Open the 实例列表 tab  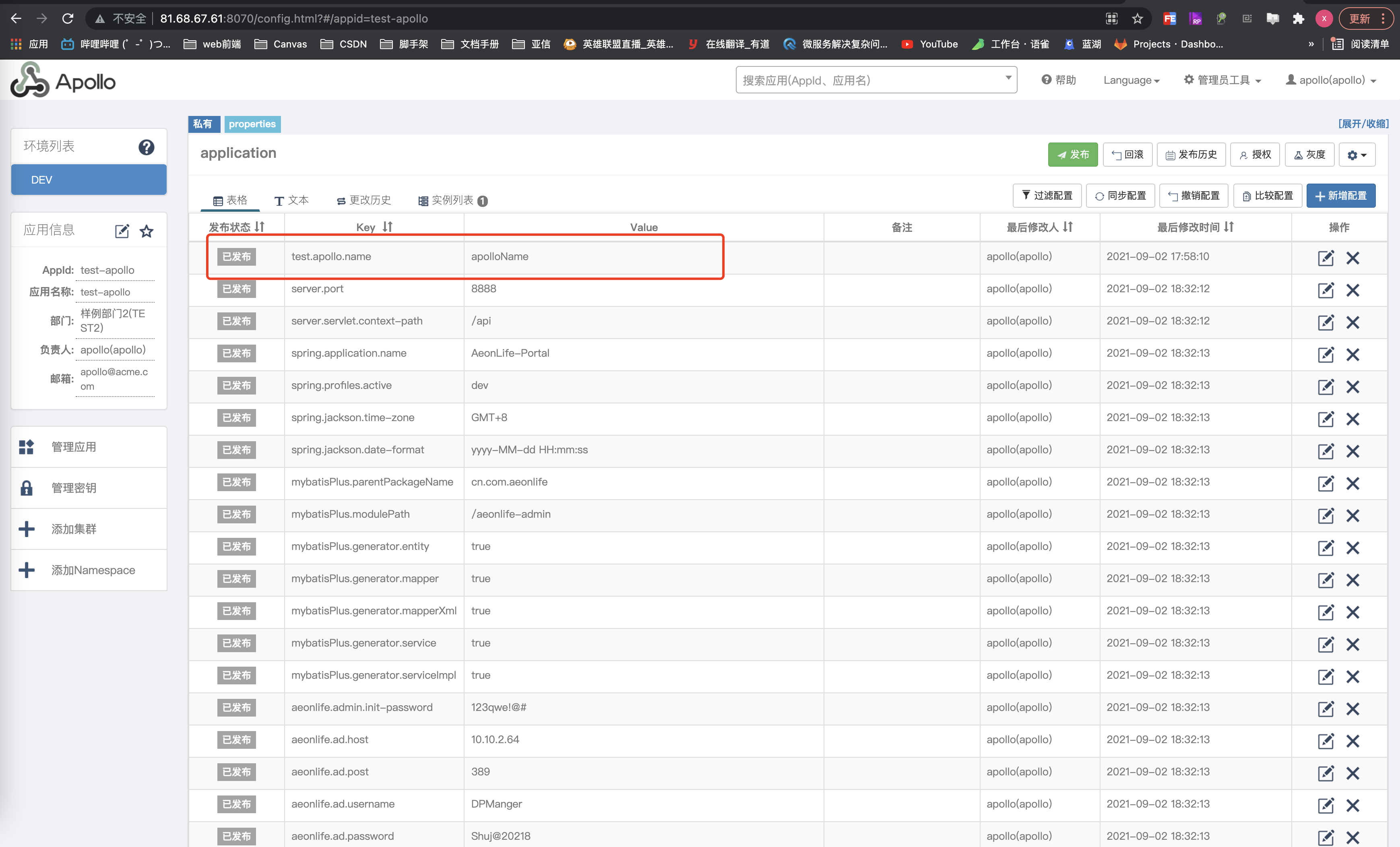pyautogui.click(x=453, y=200)
